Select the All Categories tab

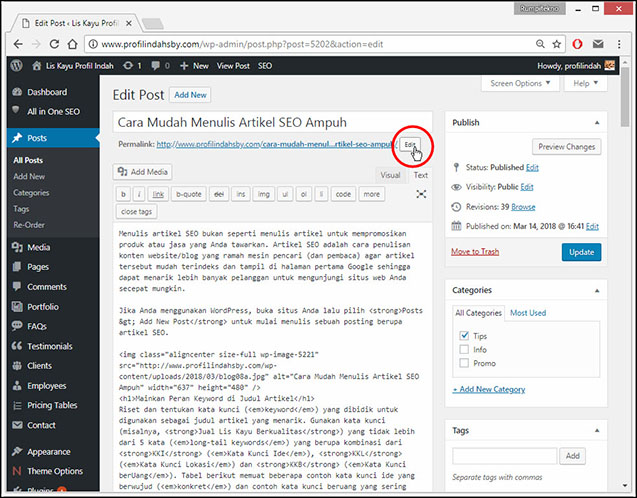(478, 313)
